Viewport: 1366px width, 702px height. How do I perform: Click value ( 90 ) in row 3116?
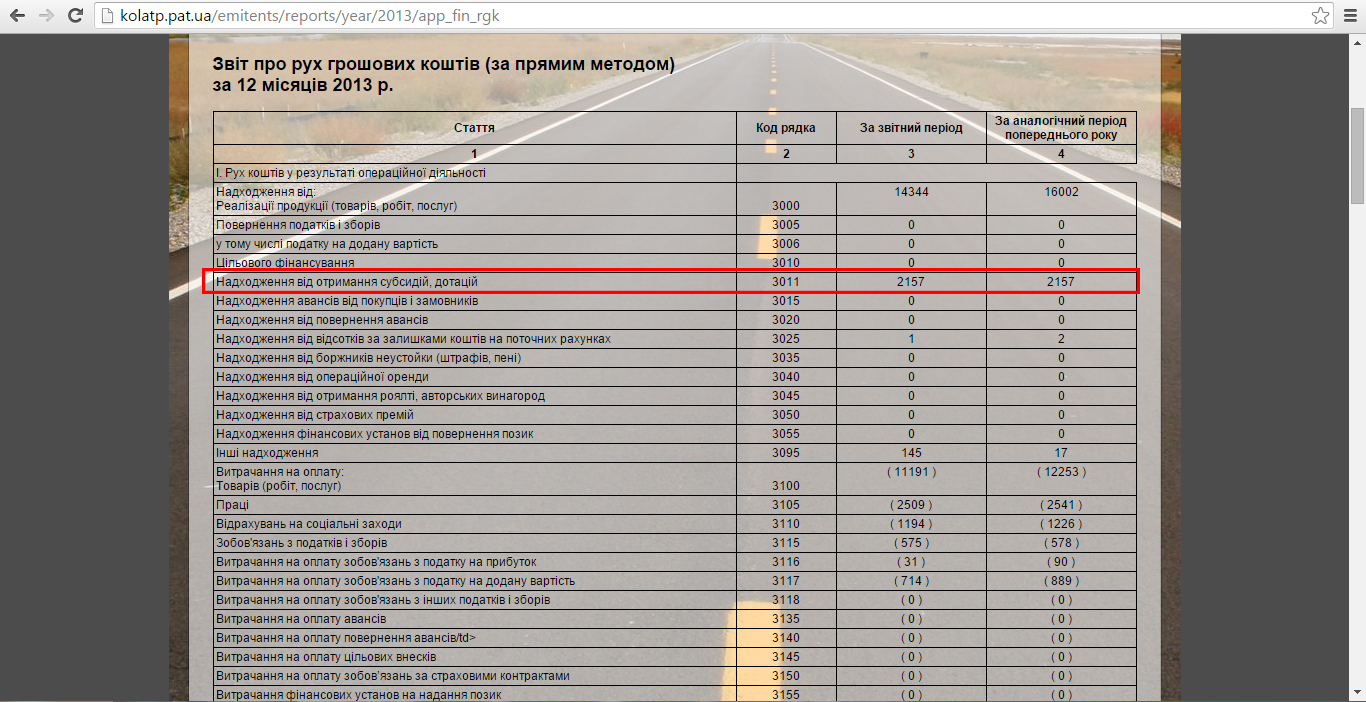(x=1061, y=562)
